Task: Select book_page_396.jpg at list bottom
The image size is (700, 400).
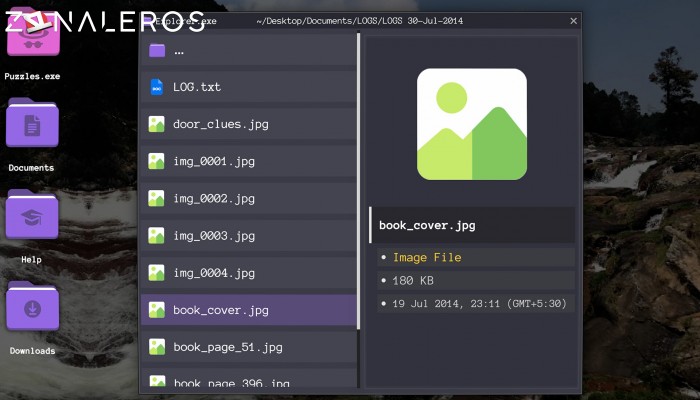Action: 231,382
